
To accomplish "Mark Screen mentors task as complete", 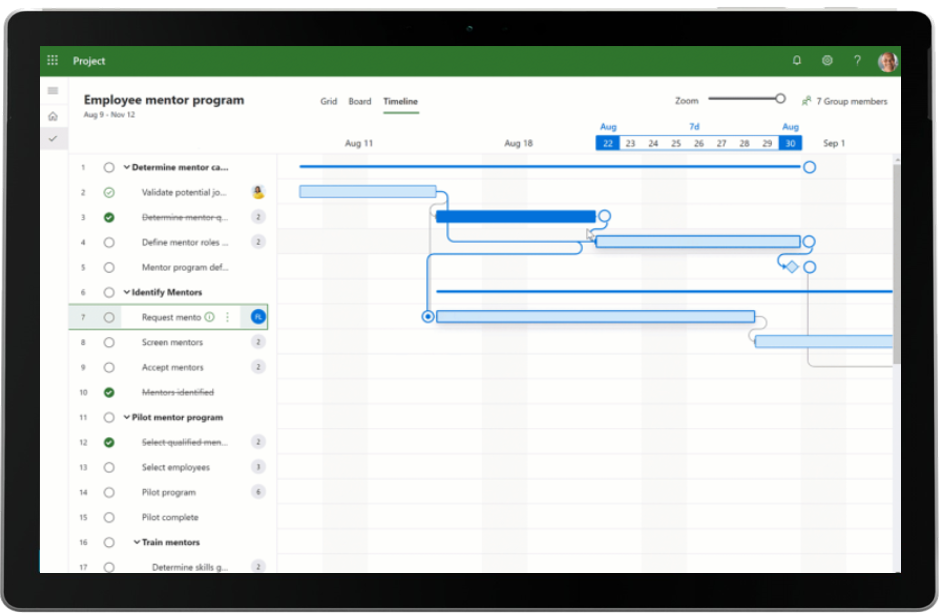I will coord(109,342).
